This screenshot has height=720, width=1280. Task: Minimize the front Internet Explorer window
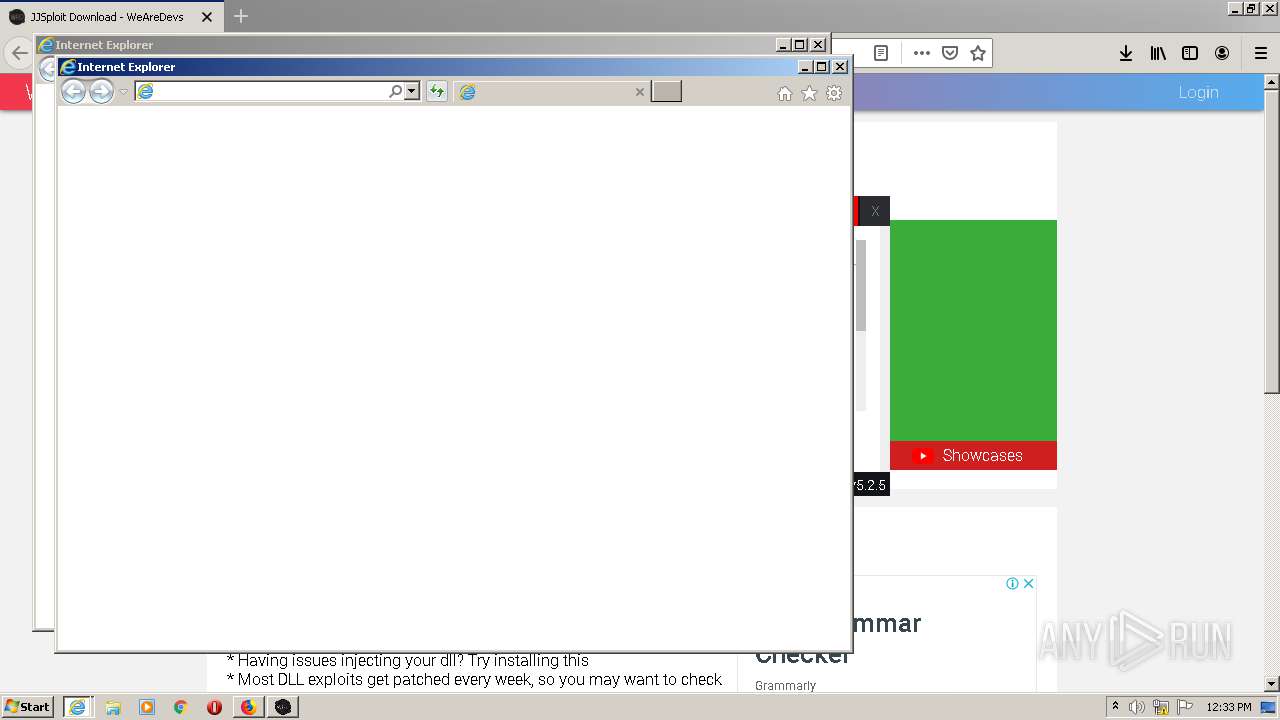(x=805, y=67)
